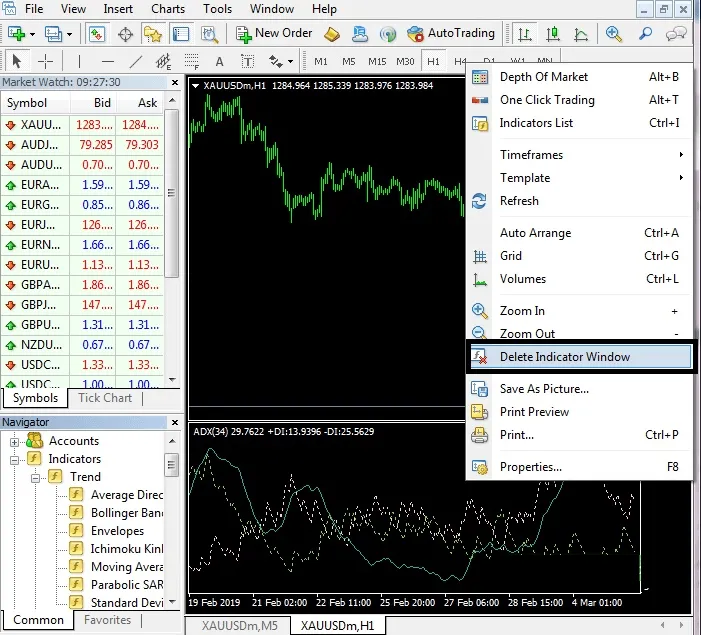
Task: Toggle Grid in context menu
Action: coord(580,256)
